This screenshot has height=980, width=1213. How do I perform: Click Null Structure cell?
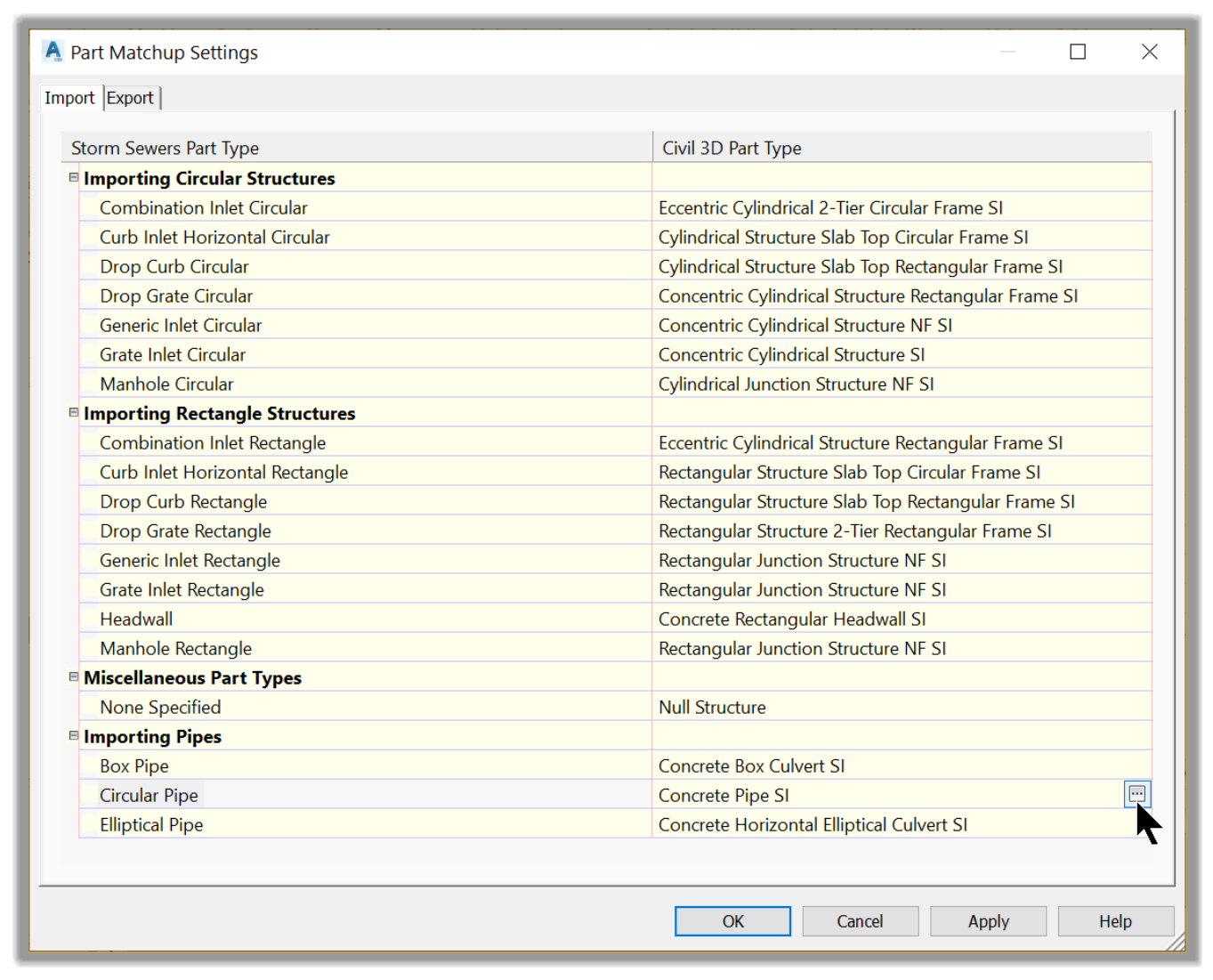pos(902,707)
